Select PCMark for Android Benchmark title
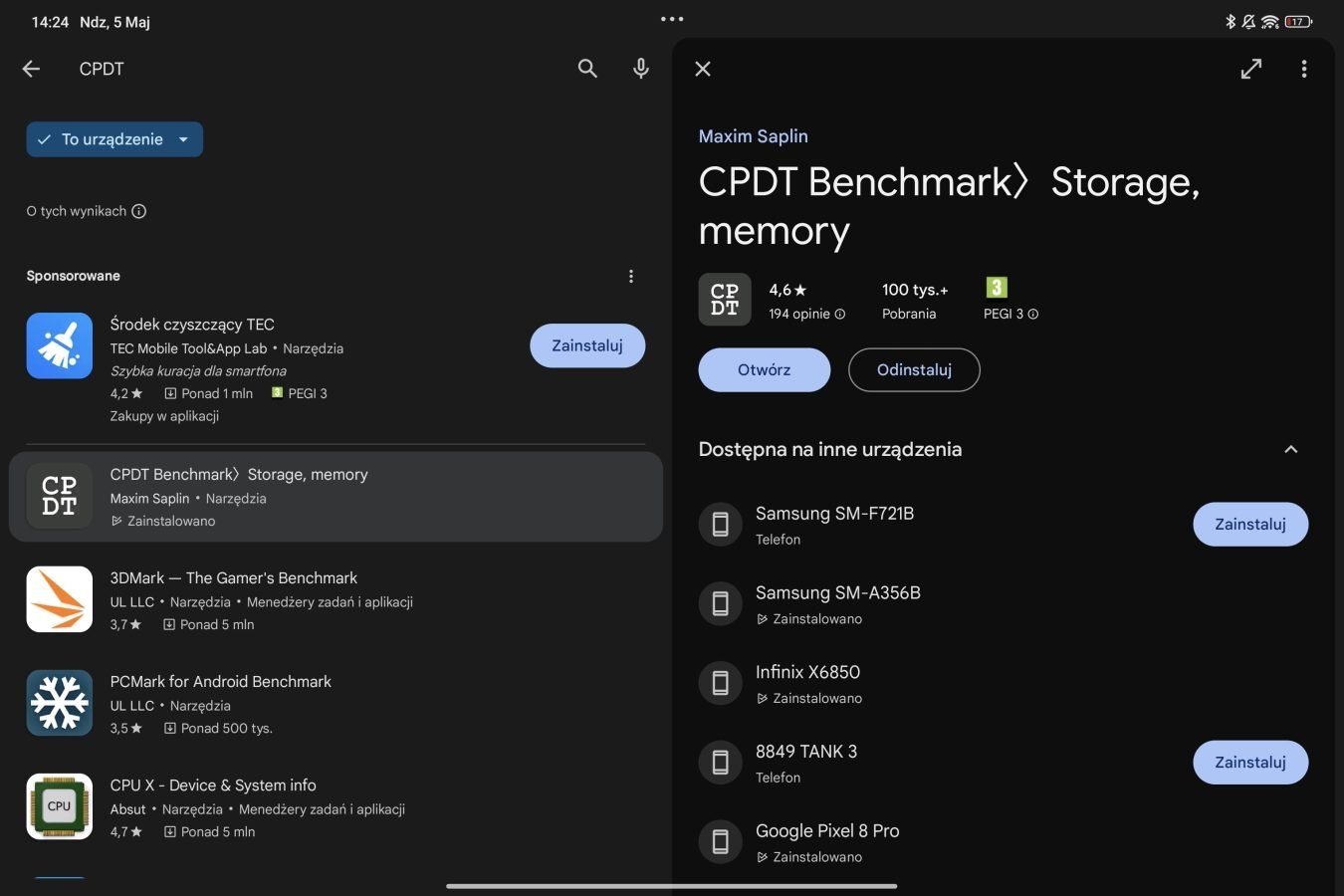Viewport: 1344px width, 896px height. coord(221,682)
